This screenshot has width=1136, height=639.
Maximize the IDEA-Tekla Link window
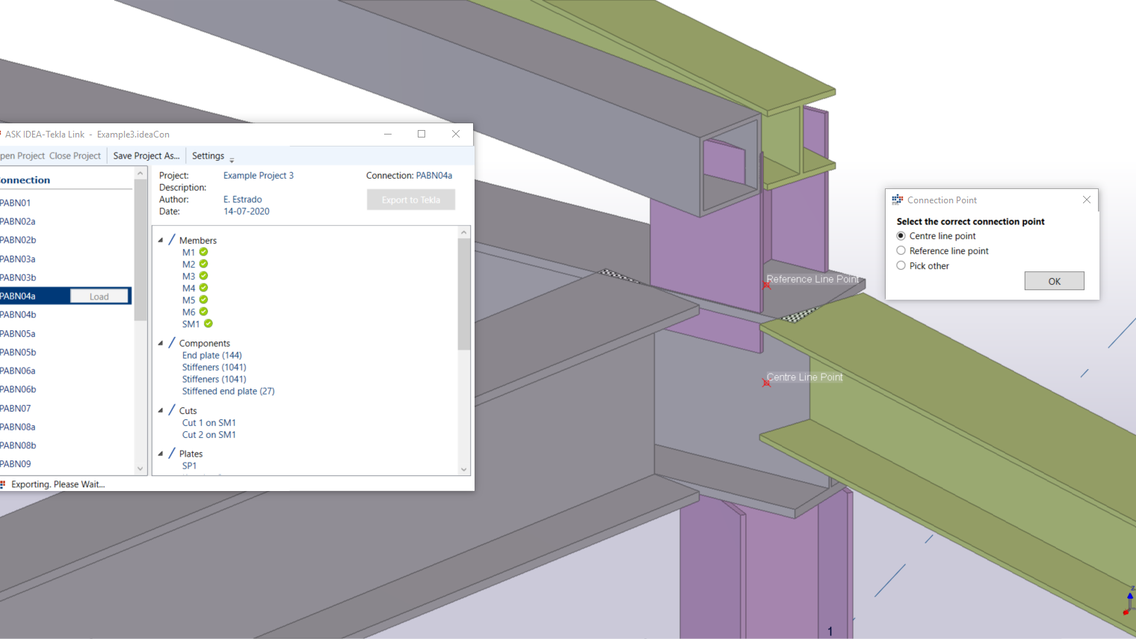tap(422, 134)
